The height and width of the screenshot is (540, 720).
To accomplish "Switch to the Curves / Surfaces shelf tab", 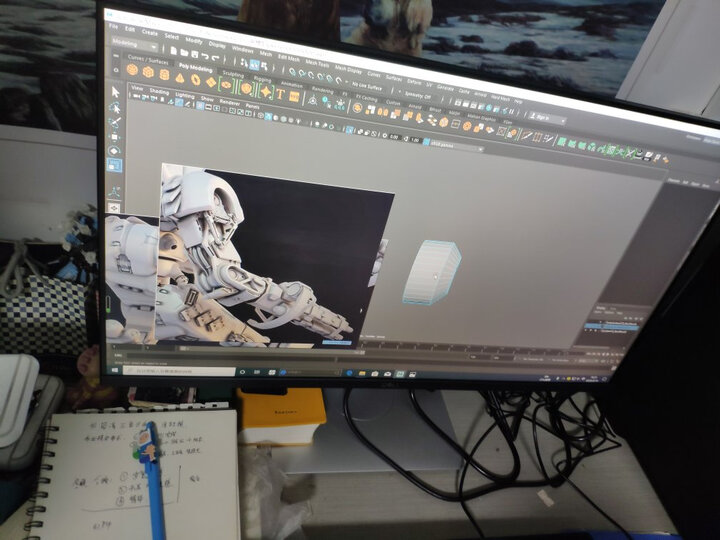I will tap(148, 59).
